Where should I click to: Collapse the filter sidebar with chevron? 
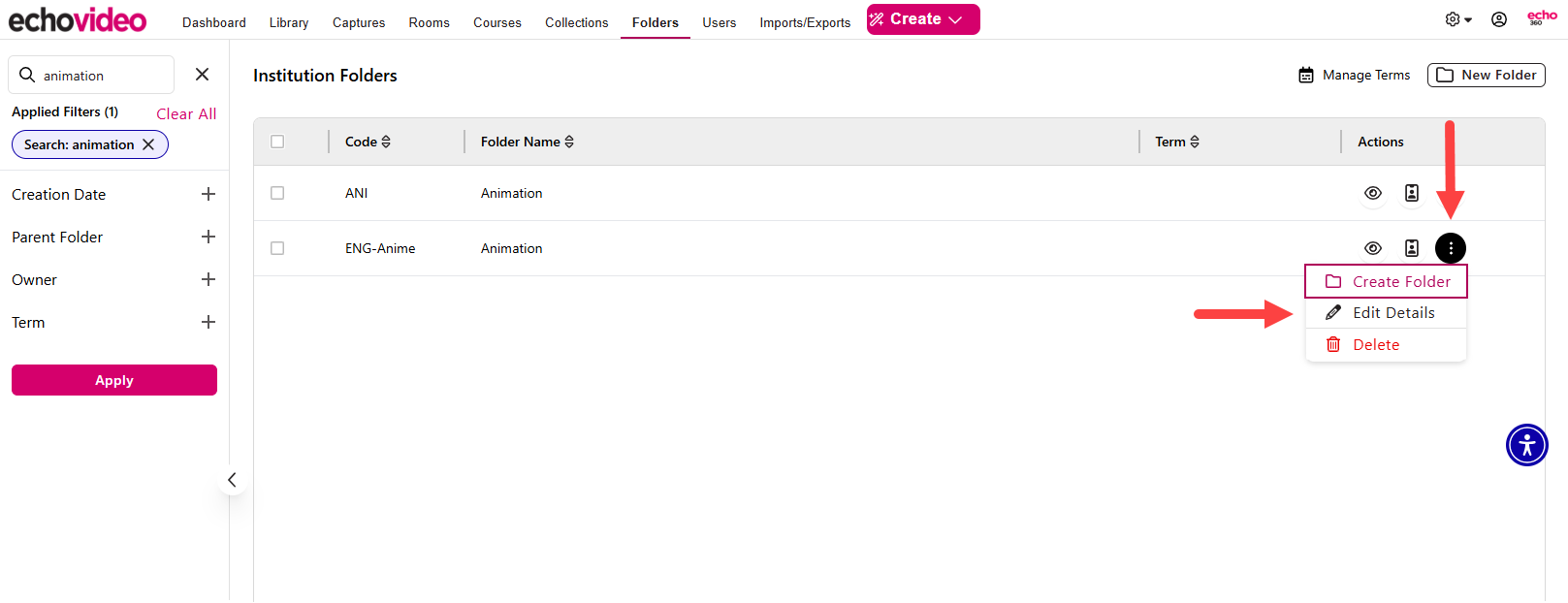click(232, 480)
